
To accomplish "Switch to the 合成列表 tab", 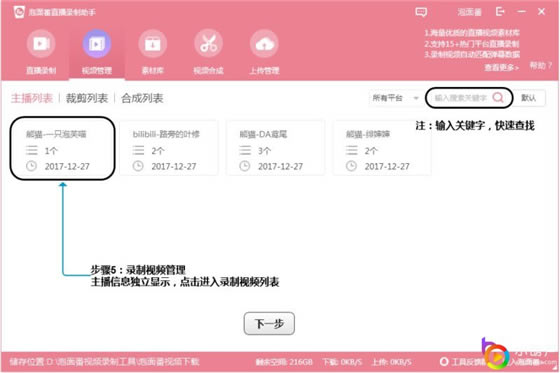I will click(x=142, y=98).
